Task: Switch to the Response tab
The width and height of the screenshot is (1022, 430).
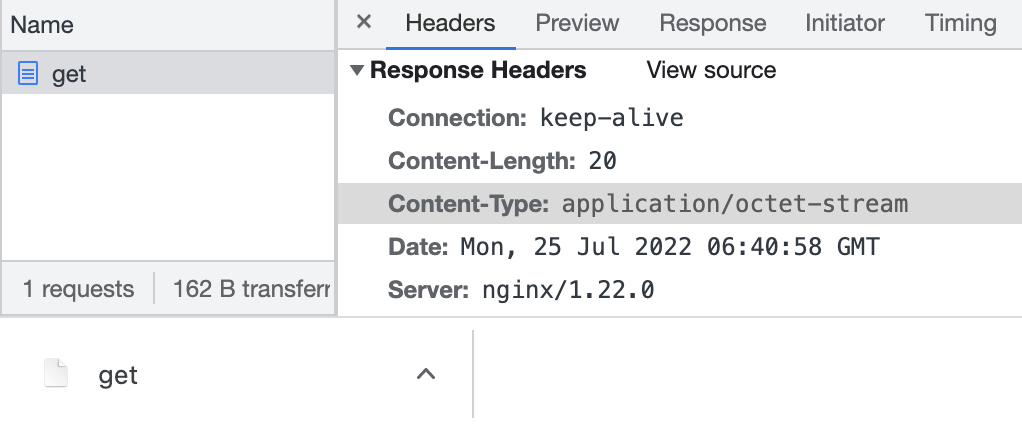Action: pyautogui.click(x=712, y=23)
